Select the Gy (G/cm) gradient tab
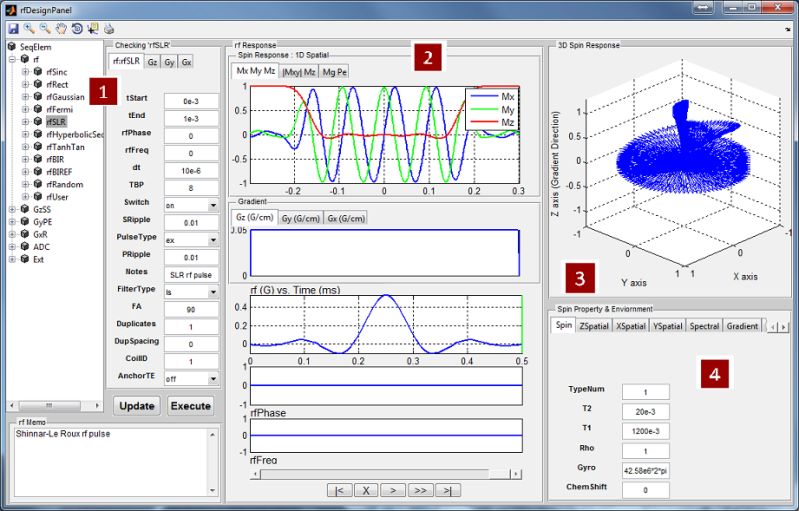The image size is (799, 511). click(x=301, y=218)
